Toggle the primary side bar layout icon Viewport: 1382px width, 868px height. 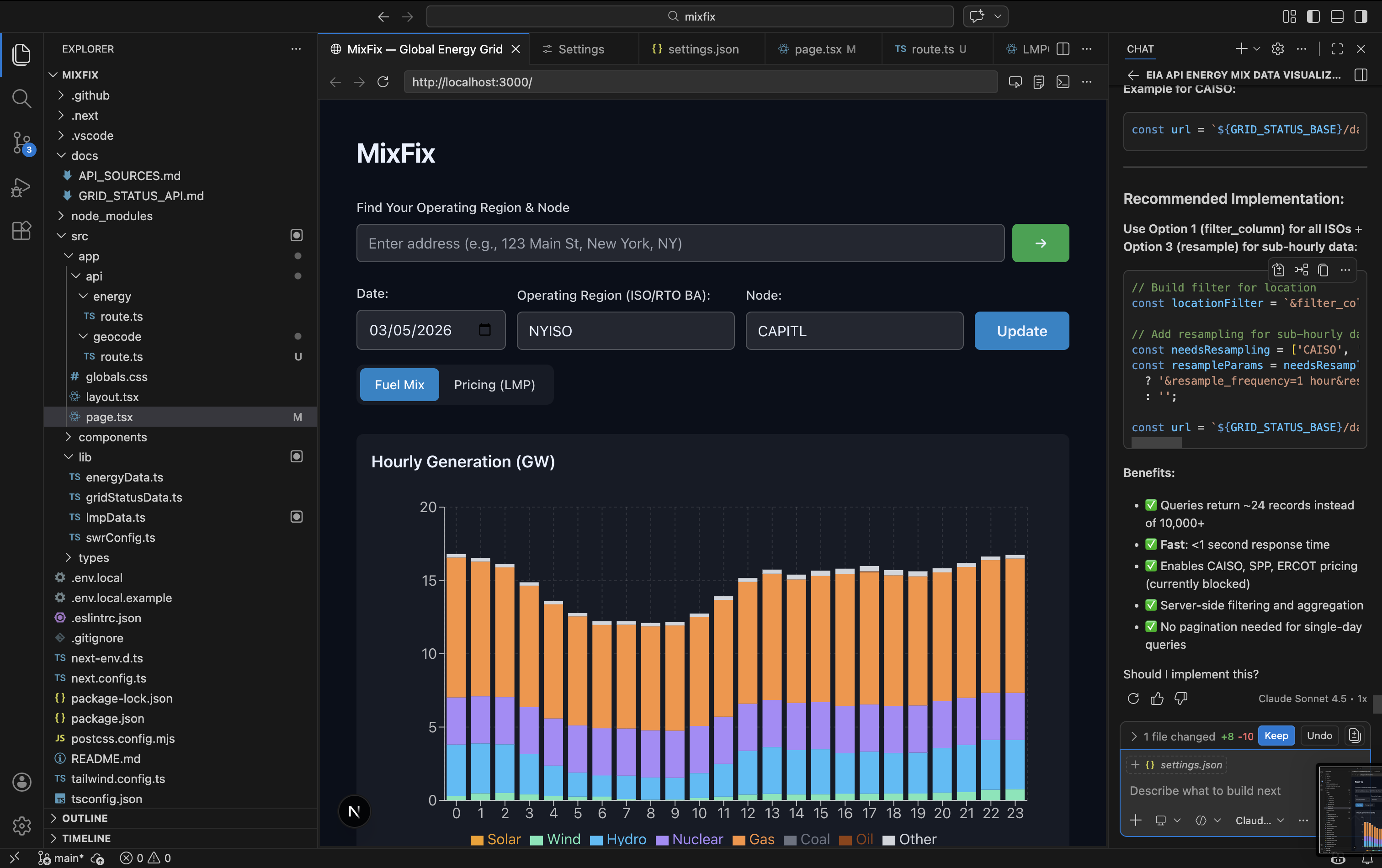(1313, 16)
